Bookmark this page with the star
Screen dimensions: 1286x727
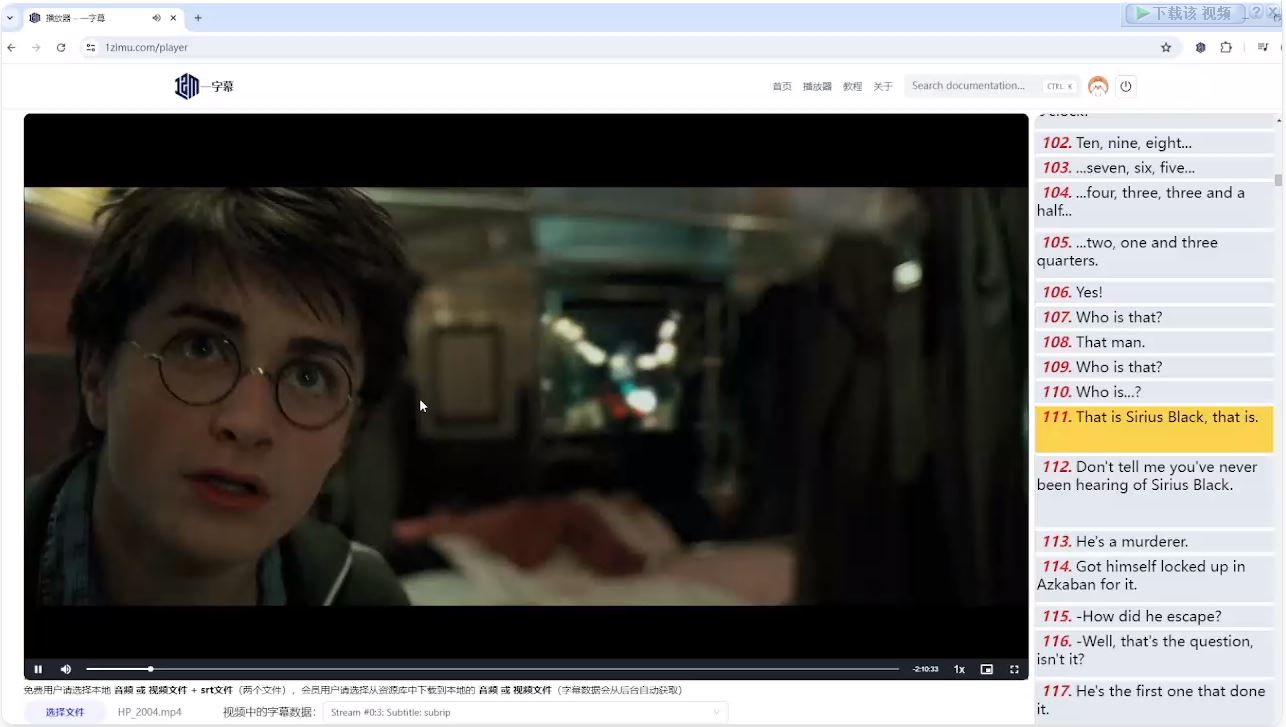point(1166,47)
